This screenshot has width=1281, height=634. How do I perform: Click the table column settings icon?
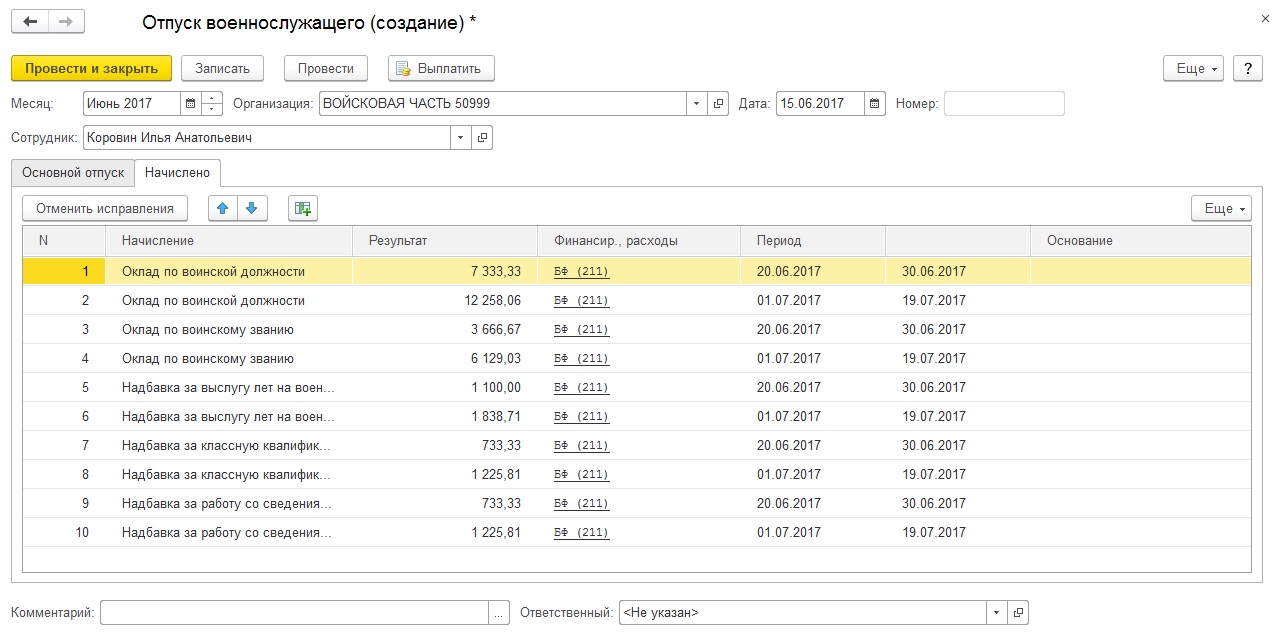pyautogui.click(x=302, y=208)
